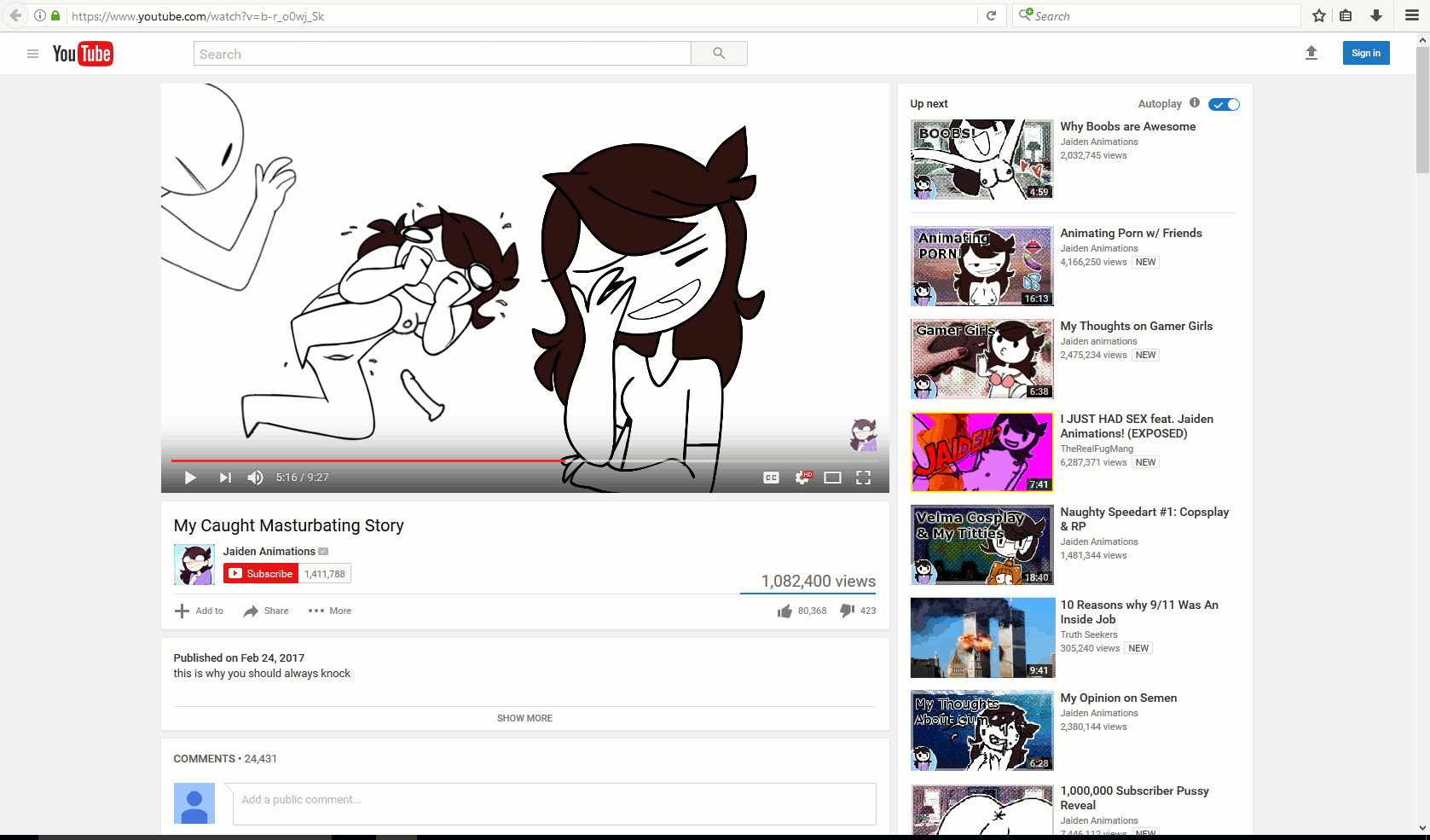Enter fullscreen video mode
Image resolution: width=1430 pixels, height=840 pixels.
click(863, 478)
